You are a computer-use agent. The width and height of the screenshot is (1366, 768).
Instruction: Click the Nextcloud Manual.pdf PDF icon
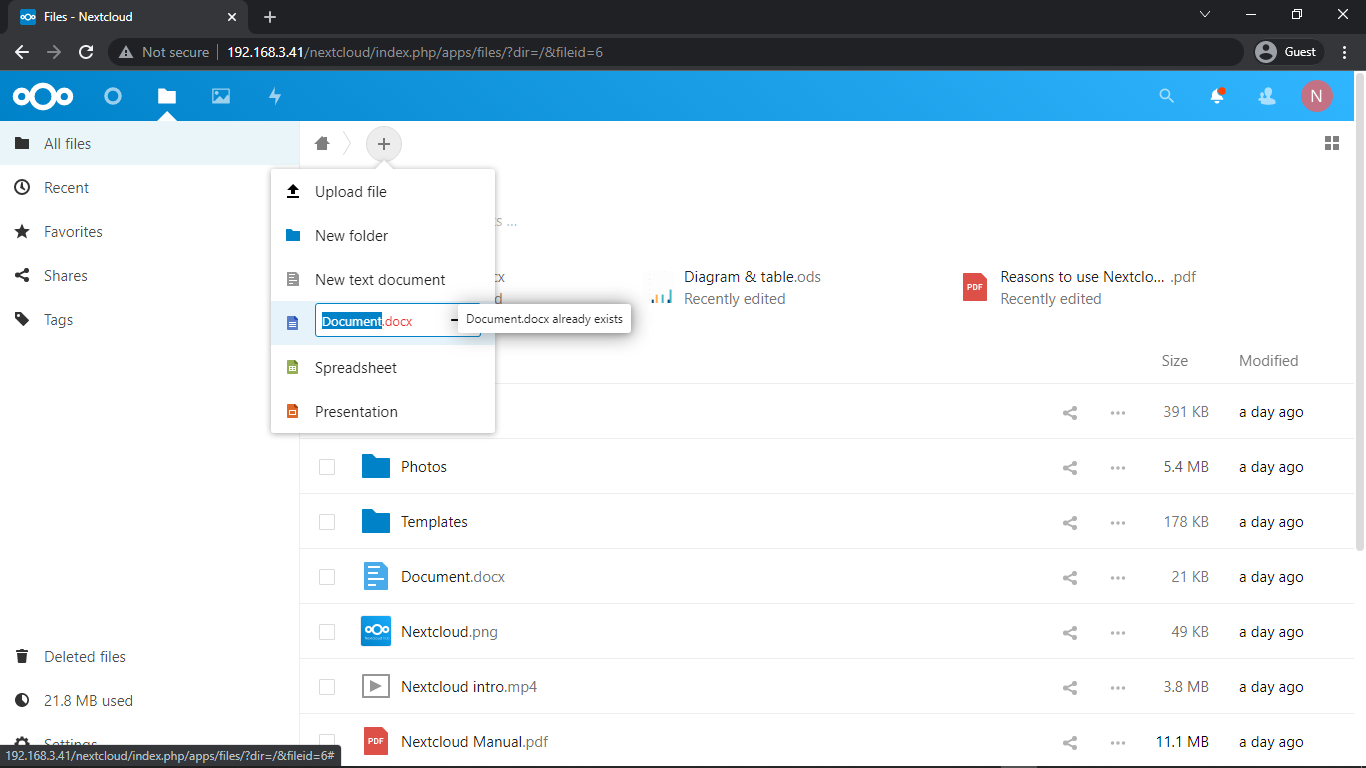376,741
